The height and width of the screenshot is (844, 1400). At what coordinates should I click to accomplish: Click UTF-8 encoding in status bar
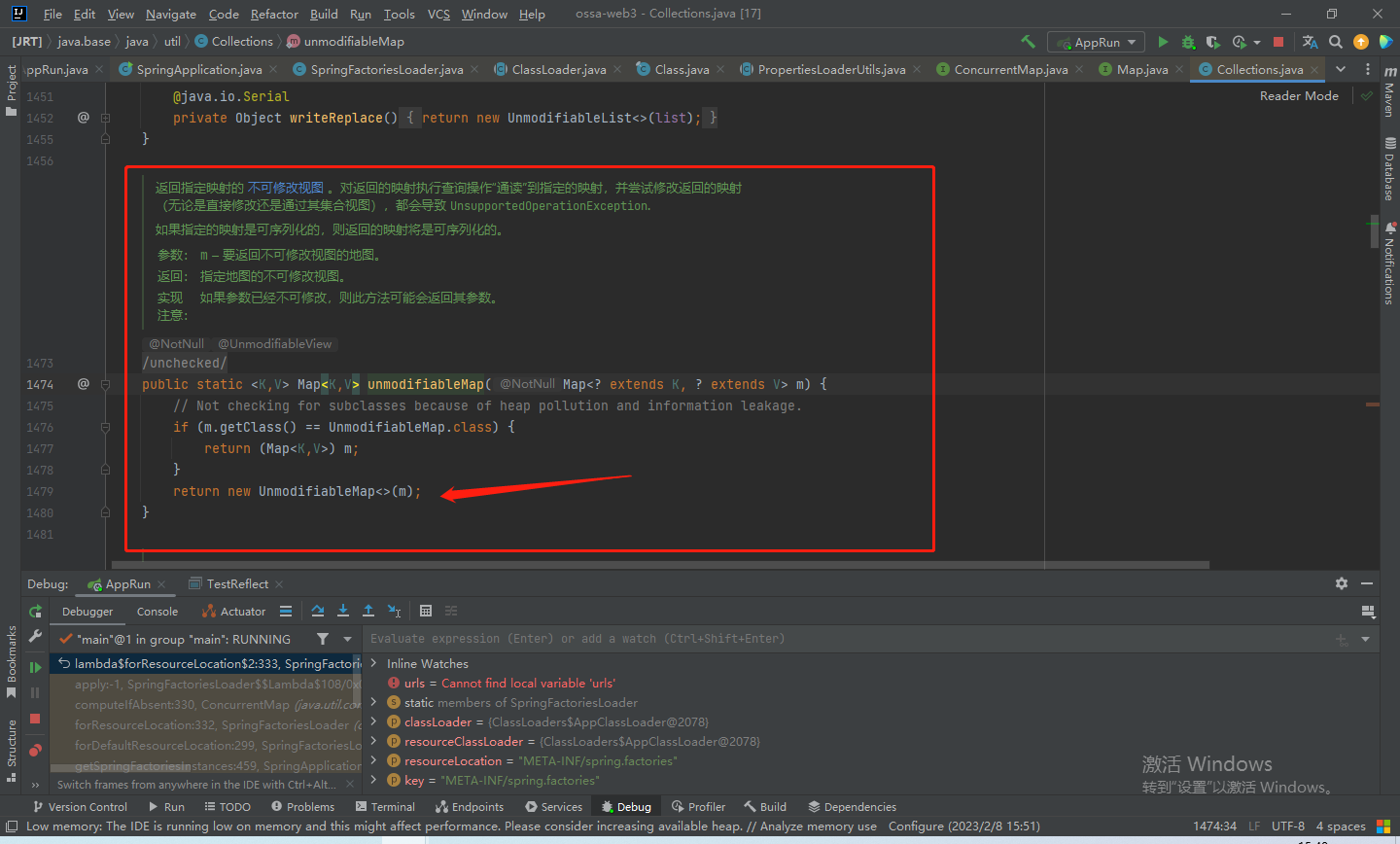[x=1288, y=826]
